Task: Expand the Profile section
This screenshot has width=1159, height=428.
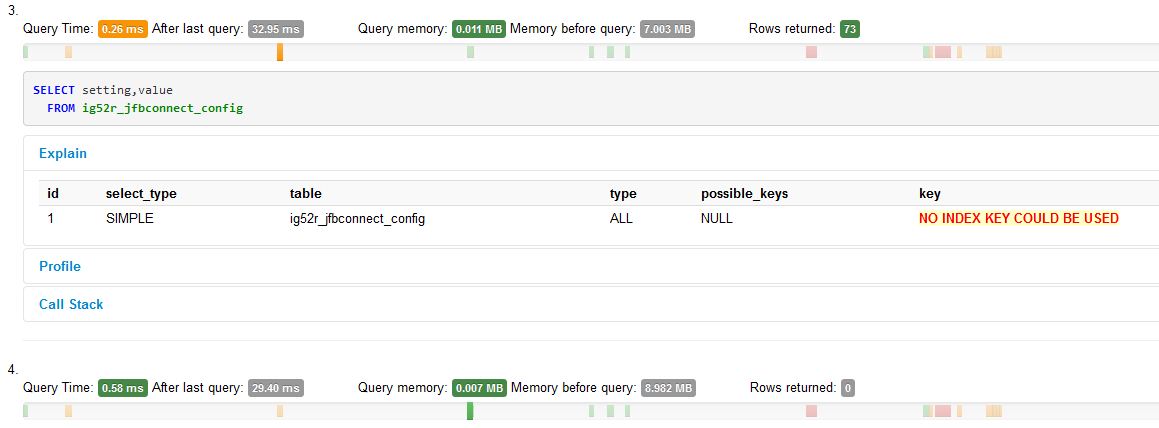Action: (x=60, y=266)
